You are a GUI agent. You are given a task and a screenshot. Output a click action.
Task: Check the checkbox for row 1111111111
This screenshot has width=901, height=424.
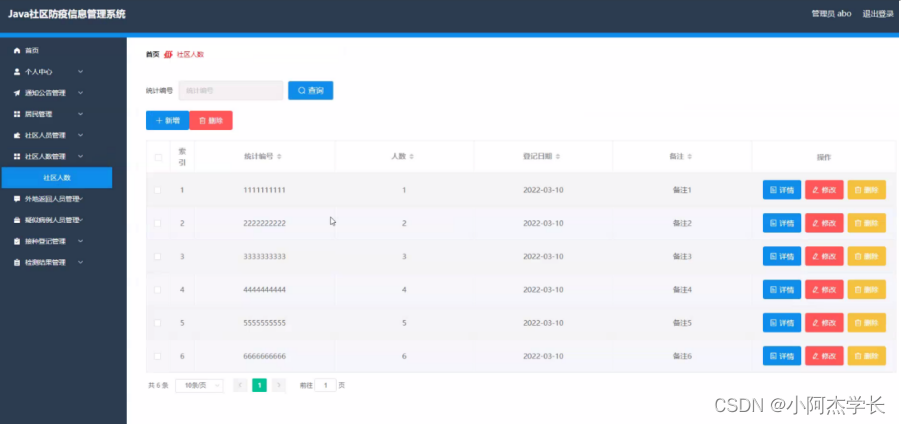(x=158, y=190)
